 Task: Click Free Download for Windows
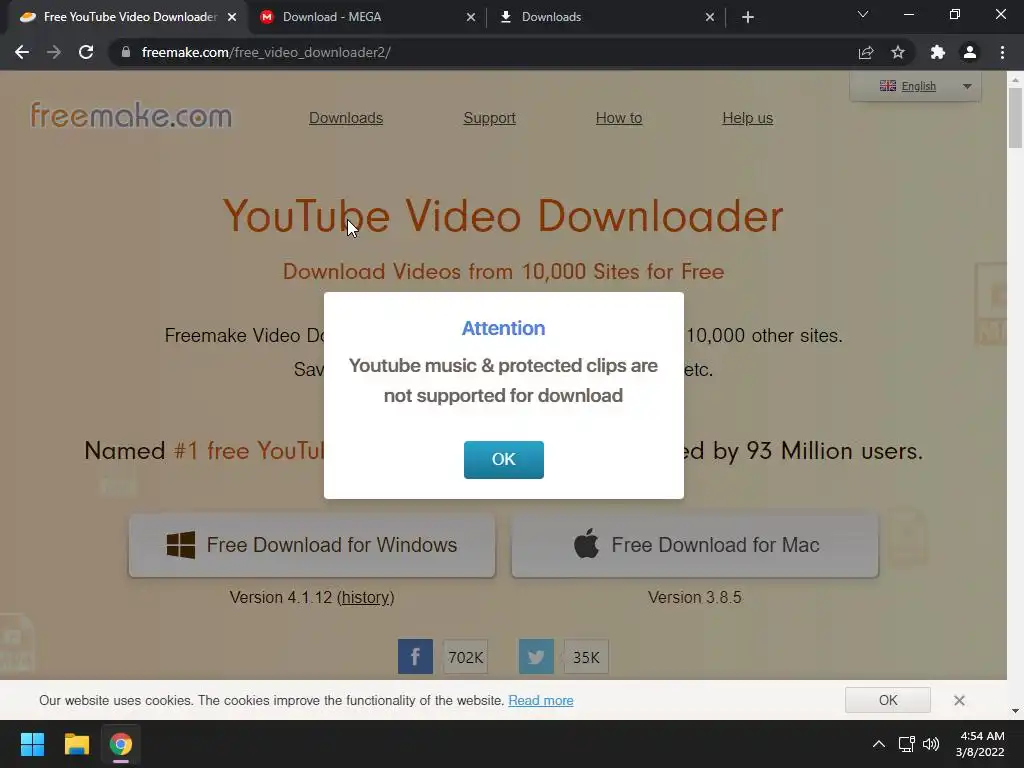click(312, 545)
